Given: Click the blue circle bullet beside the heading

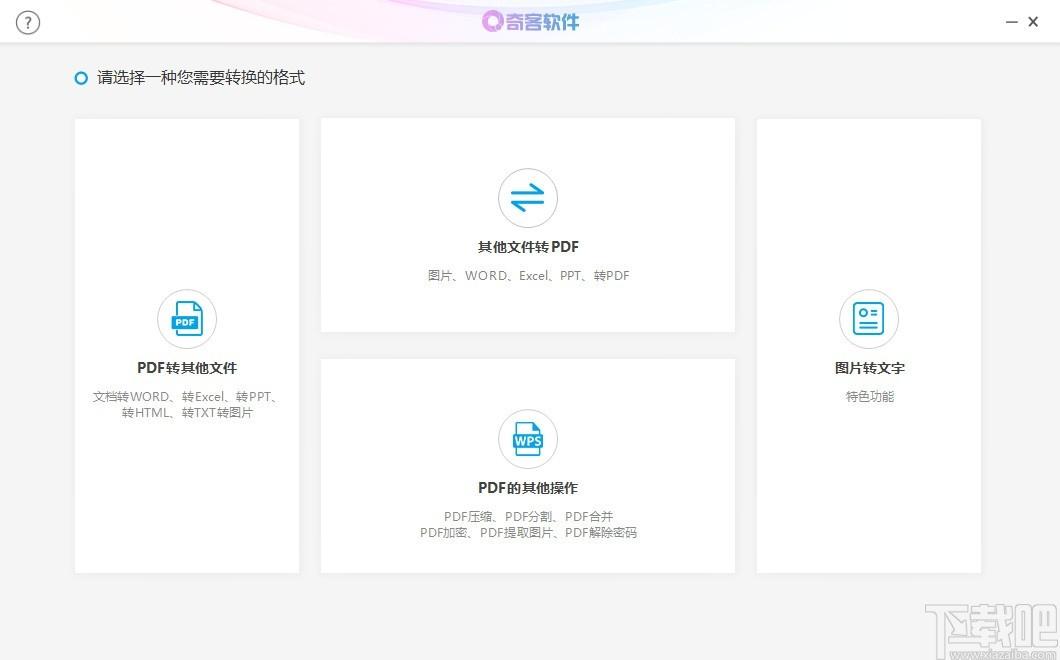Looking at the screenshot, I should 81,78.
